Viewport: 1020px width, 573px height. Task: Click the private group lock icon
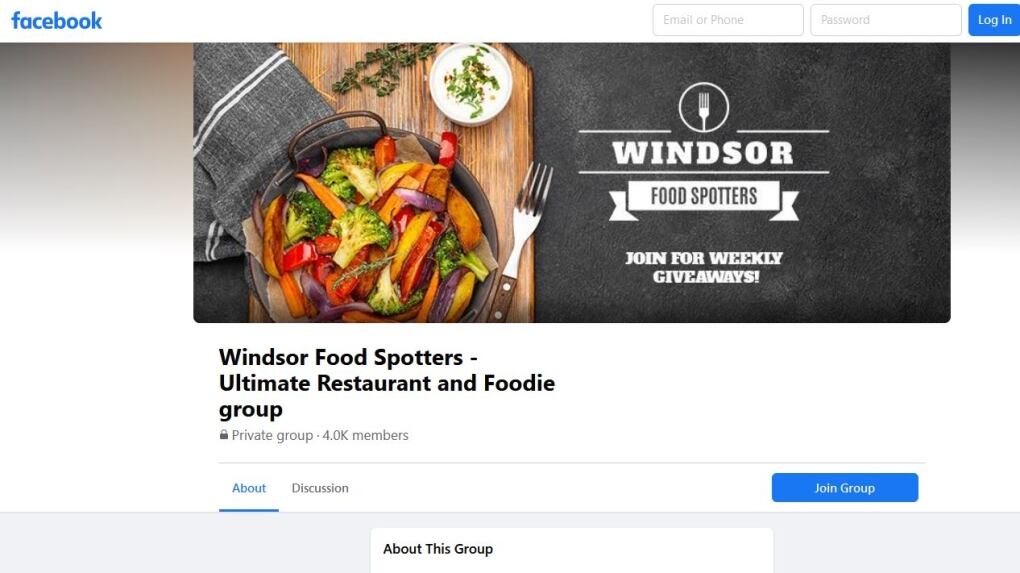224,434
